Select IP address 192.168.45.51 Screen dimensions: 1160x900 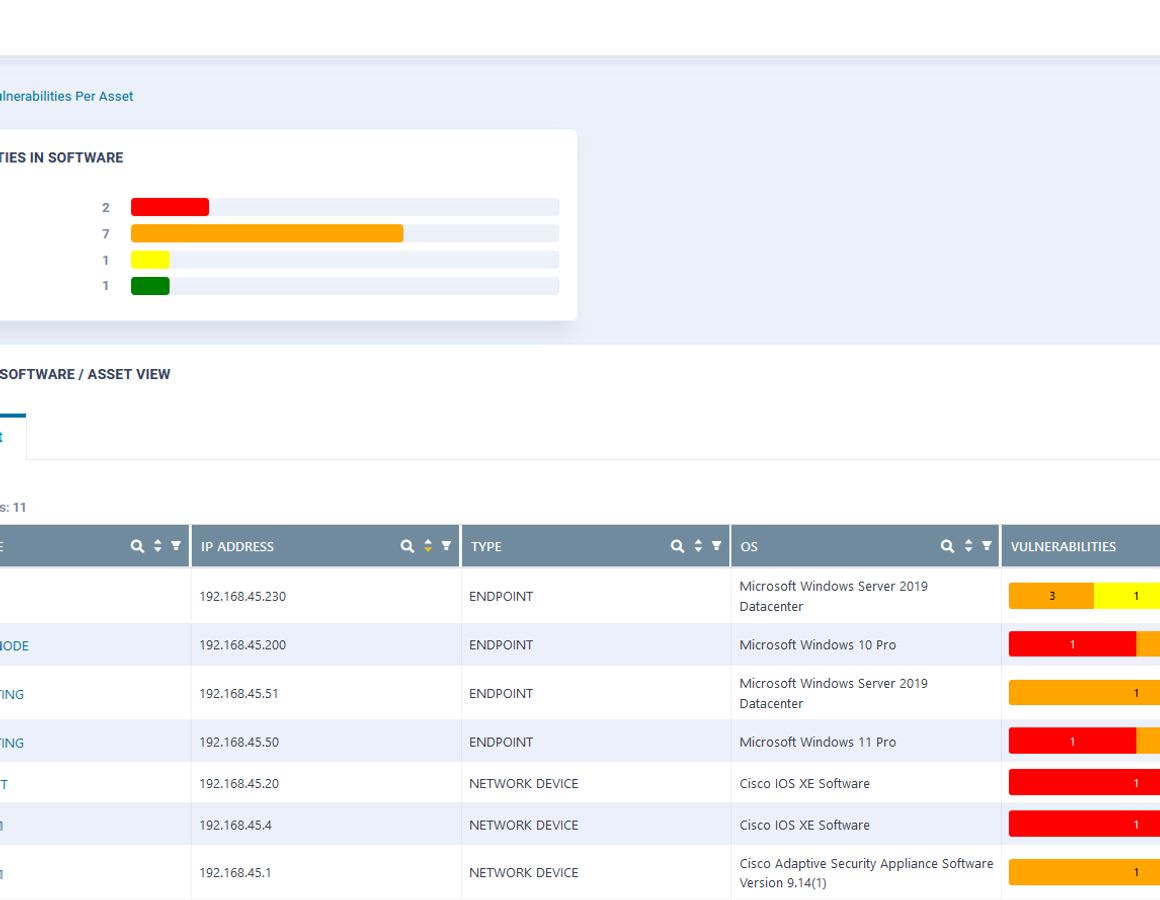[x=238, y=694]
